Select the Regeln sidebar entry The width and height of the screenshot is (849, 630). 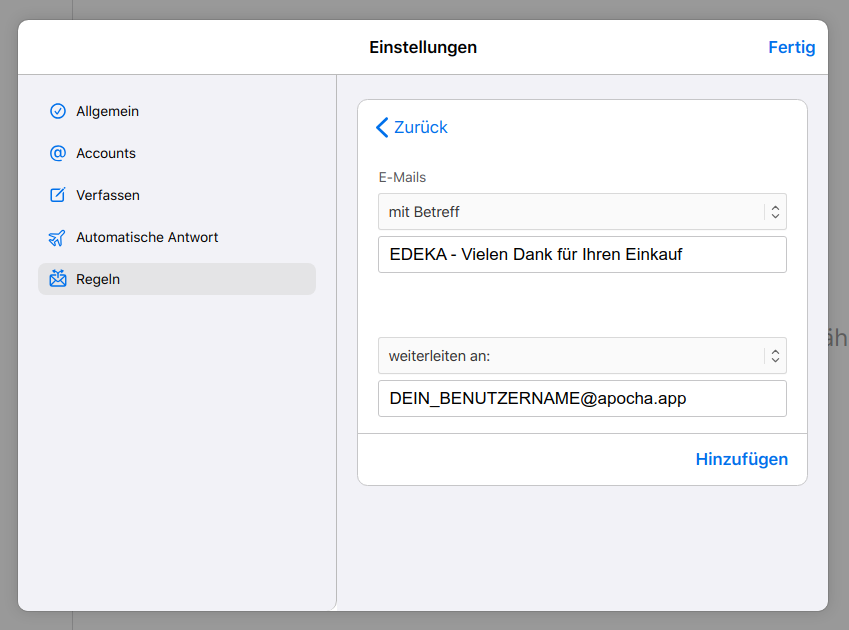(x=177, y=279)
